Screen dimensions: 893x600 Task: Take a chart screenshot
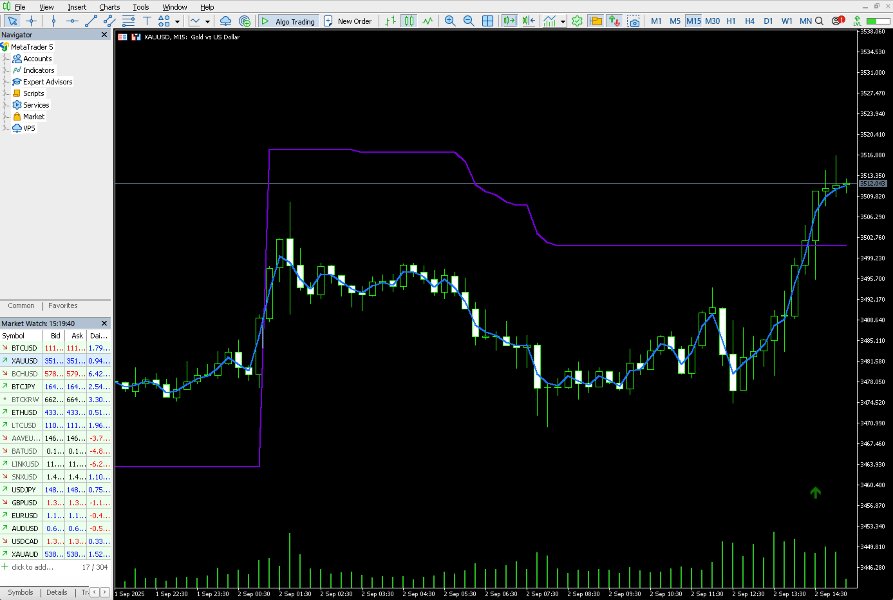click(633, 21)
